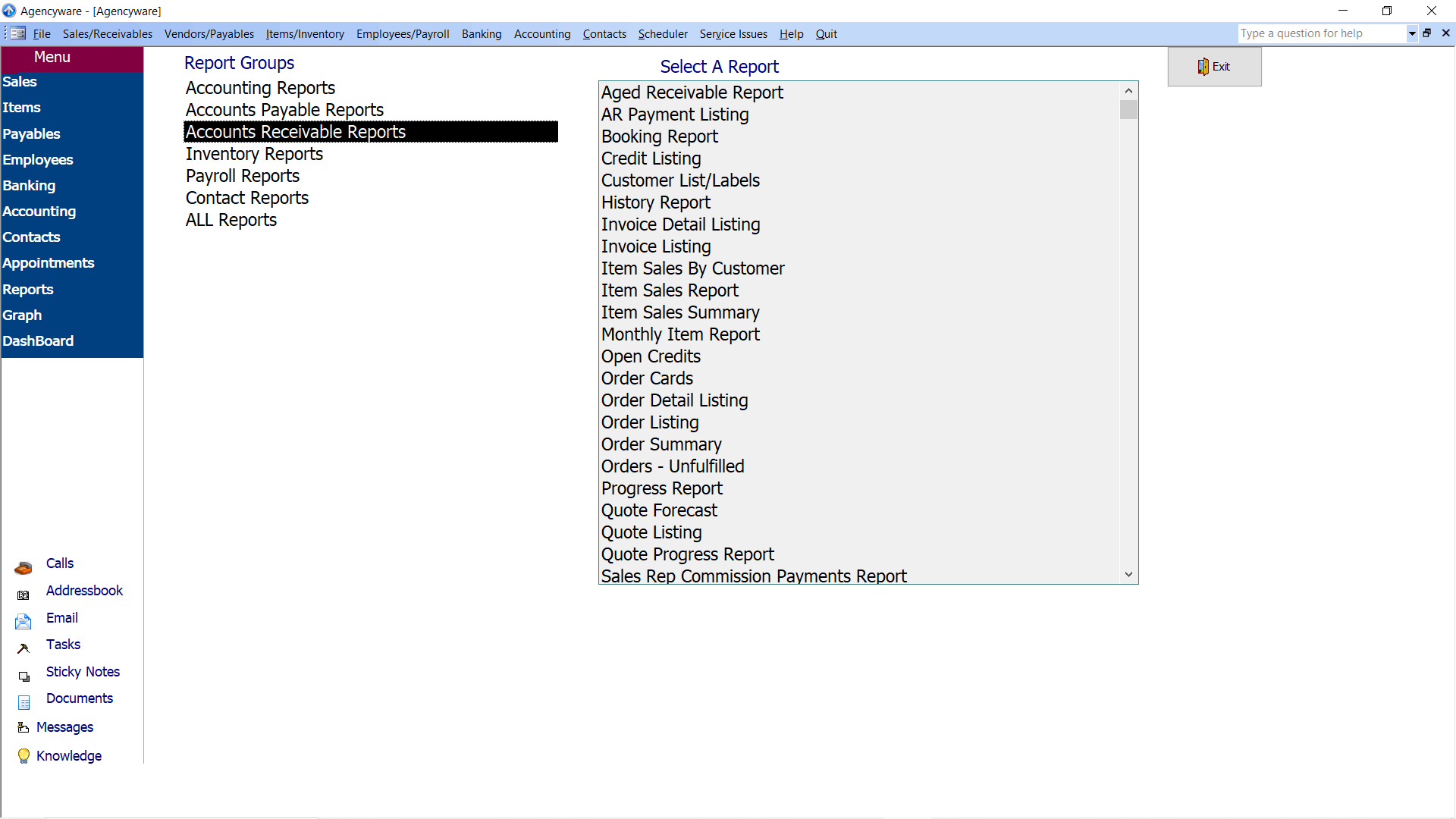Image resolution: width=1456 pixels, height=819 pixels.
Task: Open the Employees/Payroll menu
Action: (403, 34)
